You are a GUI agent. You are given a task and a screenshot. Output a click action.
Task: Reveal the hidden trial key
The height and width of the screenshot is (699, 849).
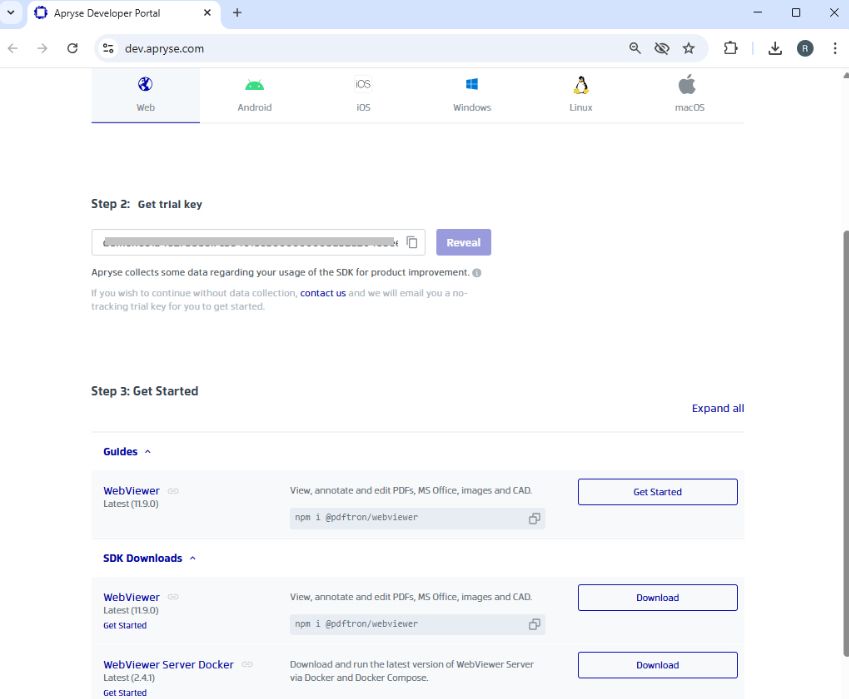click(x=463, y=242)
